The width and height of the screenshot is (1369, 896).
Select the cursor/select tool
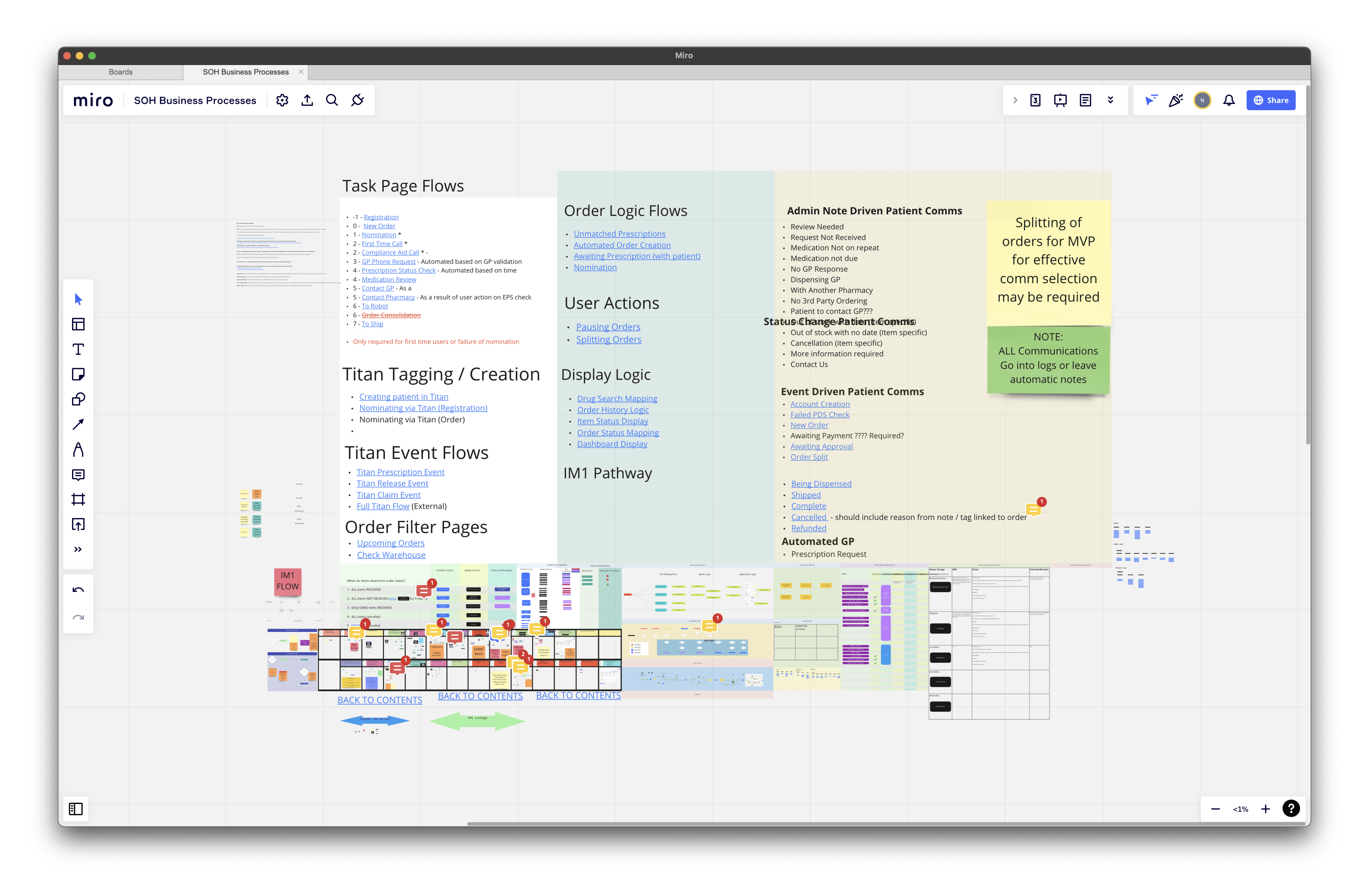(x=78, y=299)
